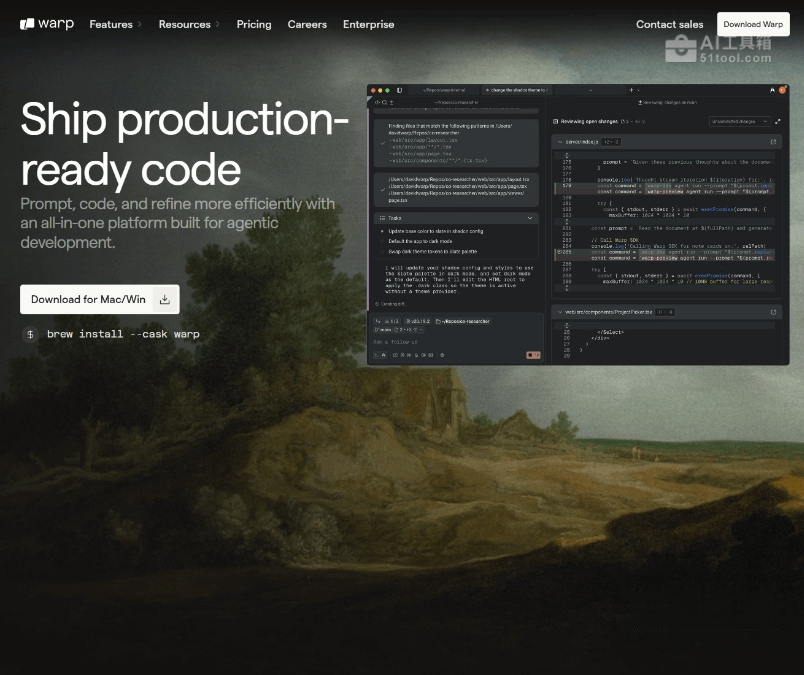The width and height of the screenshot is (804, 675).
Task: Open the Uncommitted changes dropdown
Action: click(x=740, y=121)
